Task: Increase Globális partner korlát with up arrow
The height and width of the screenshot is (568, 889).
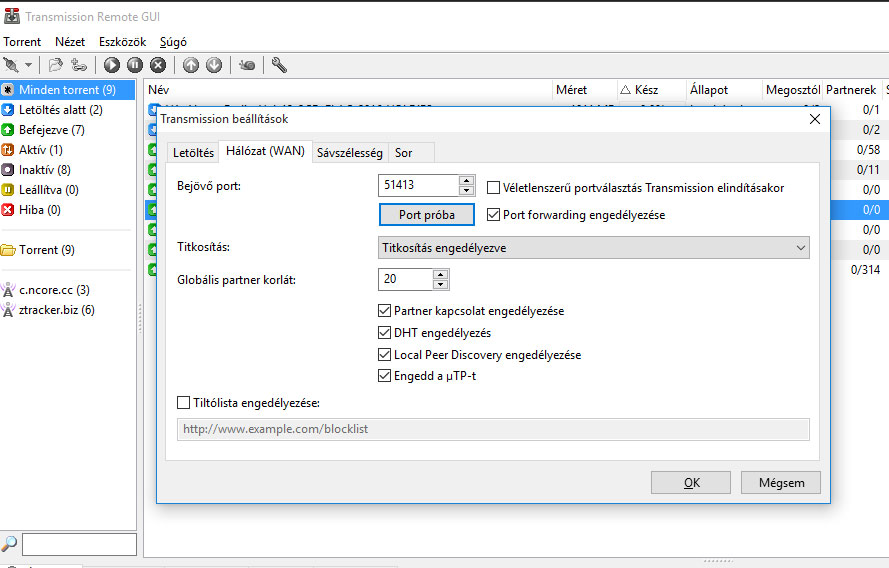Action: pyautogui.click(x=441, y=274)
